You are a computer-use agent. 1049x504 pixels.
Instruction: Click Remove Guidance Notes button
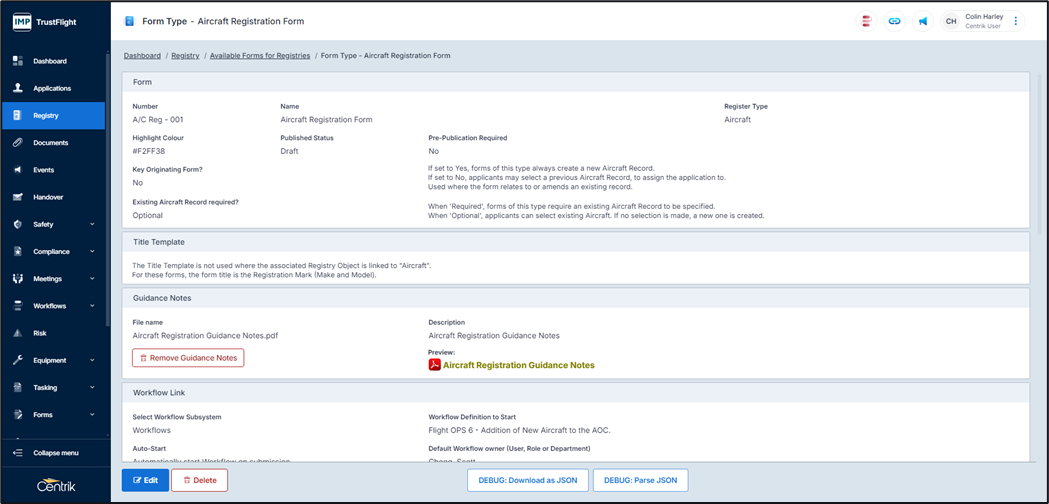coord(188,357)
